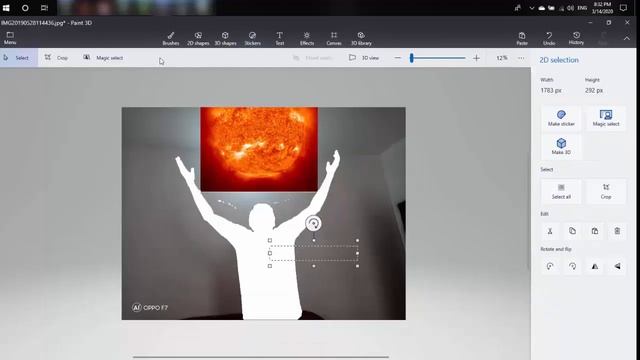Screen dimensions: 640x360
Task: Open the 2D shapes tab
Action: [x=198, y=38]
